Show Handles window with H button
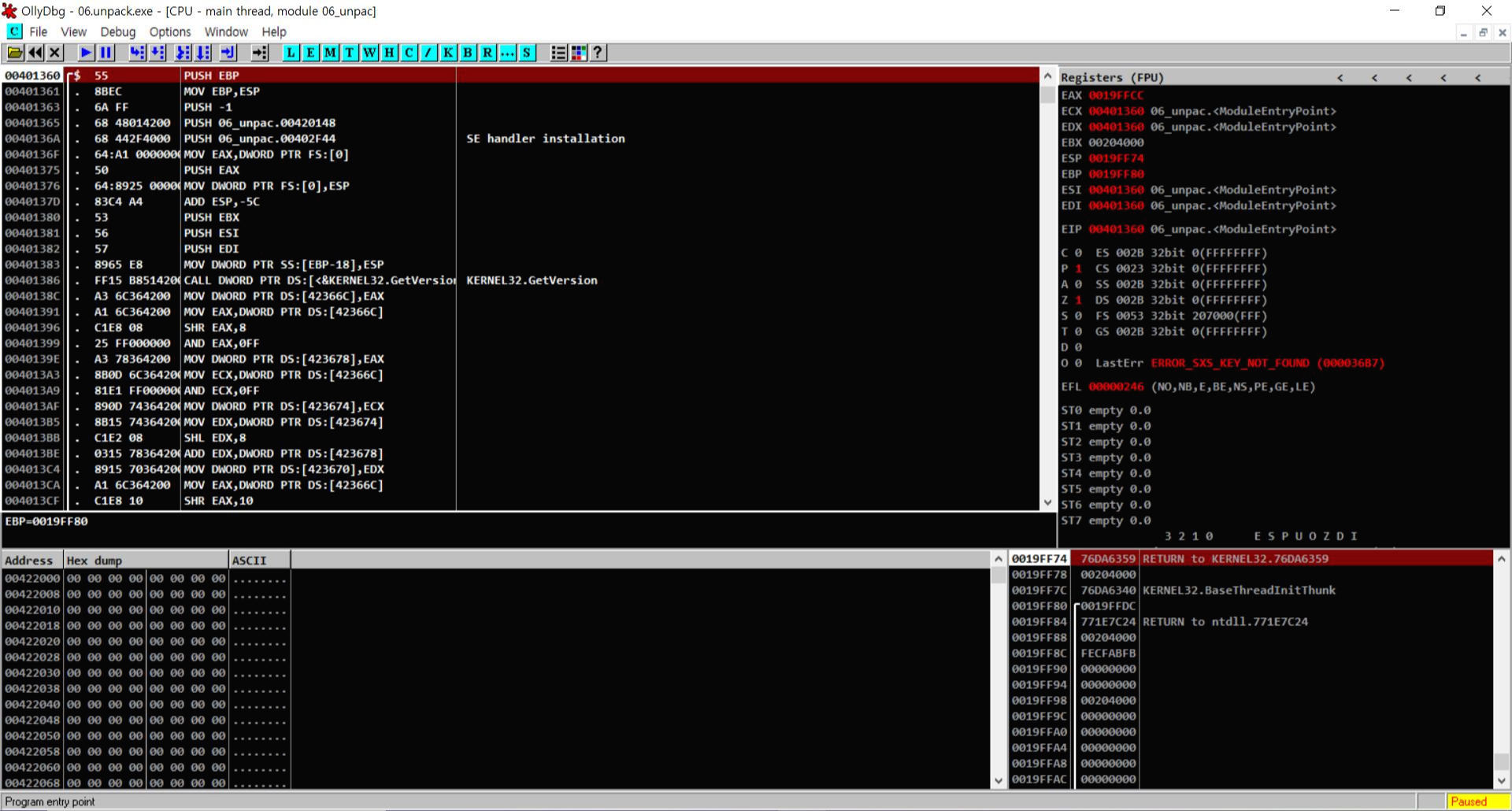The height and width of the screenshot is (811, 1512). pyautogui.click(x=389, y=53)
